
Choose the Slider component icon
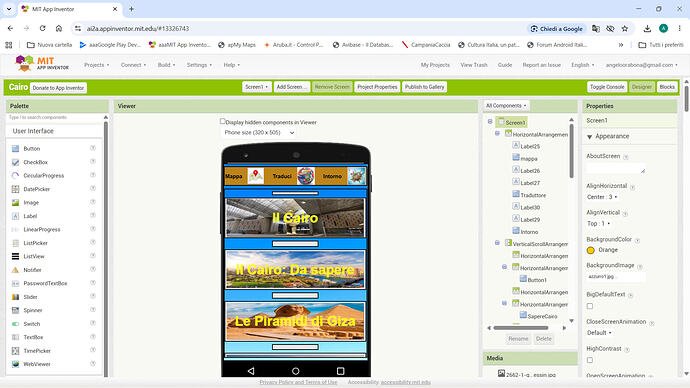[x=15, y=297]
